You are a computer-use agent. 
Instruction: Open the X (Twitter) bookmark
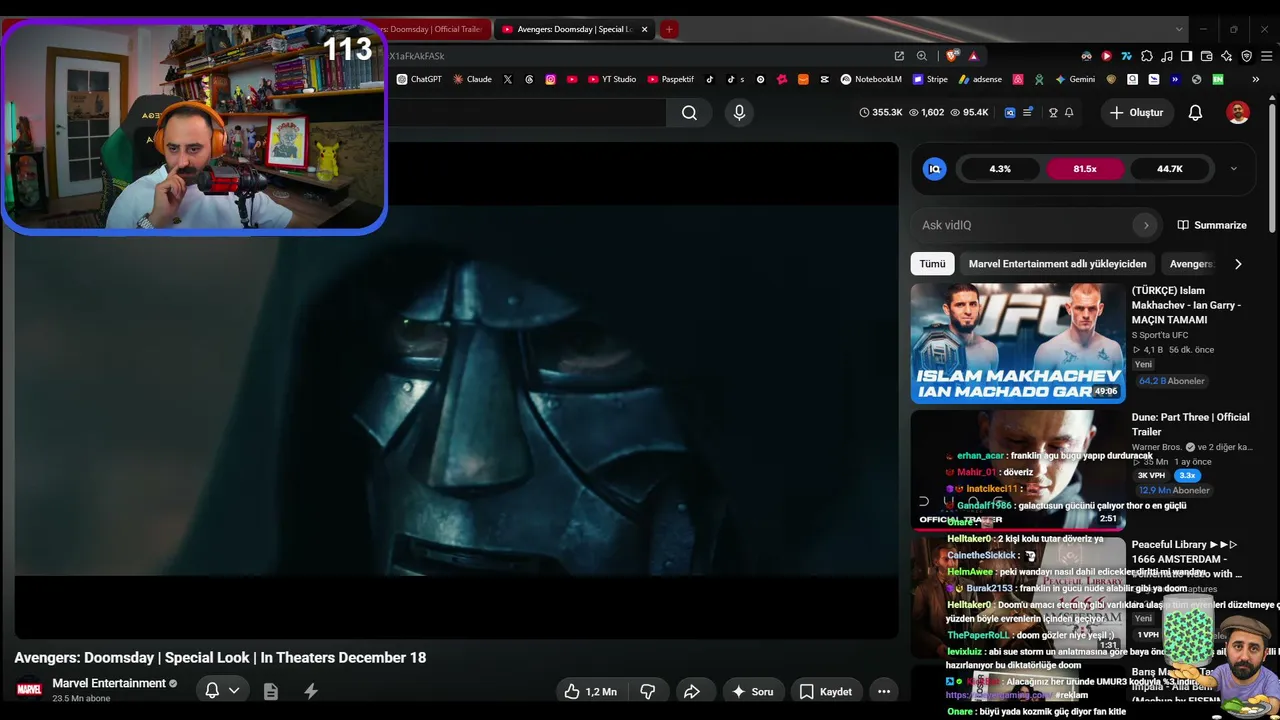[x=508, y=79]
